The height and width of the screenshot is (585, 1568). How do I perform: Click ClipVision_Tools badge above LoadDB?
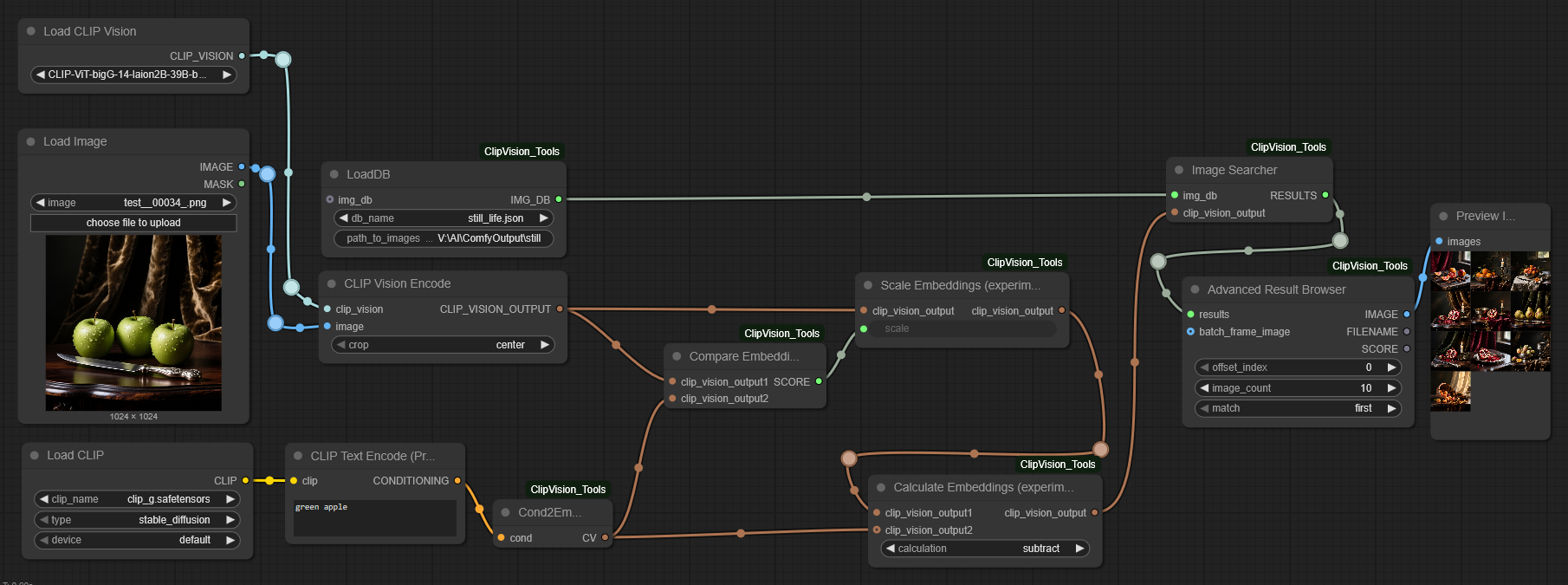[x=522, y=152]
